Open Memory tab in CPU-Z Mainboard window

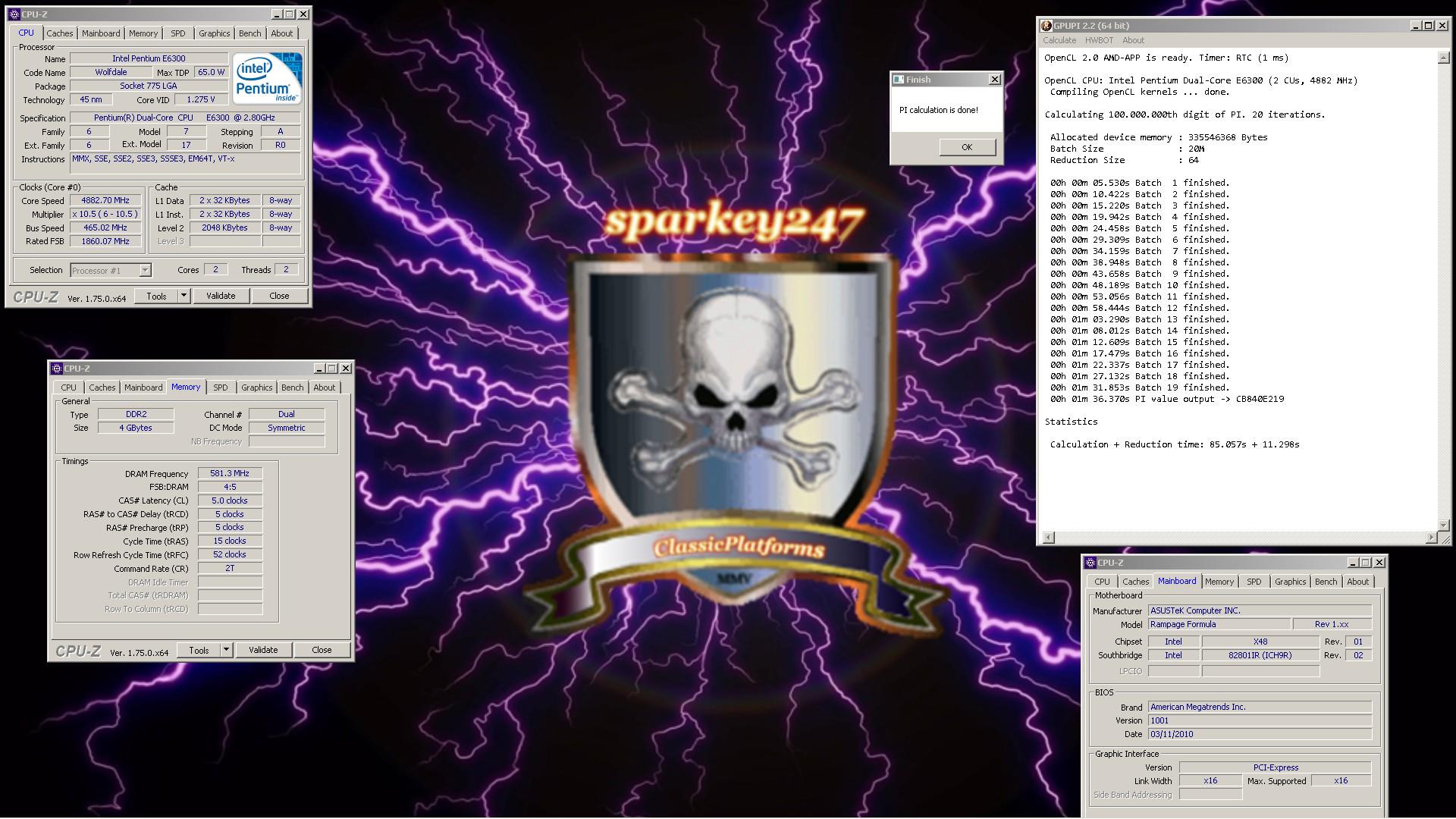[x=1219, y=582]
